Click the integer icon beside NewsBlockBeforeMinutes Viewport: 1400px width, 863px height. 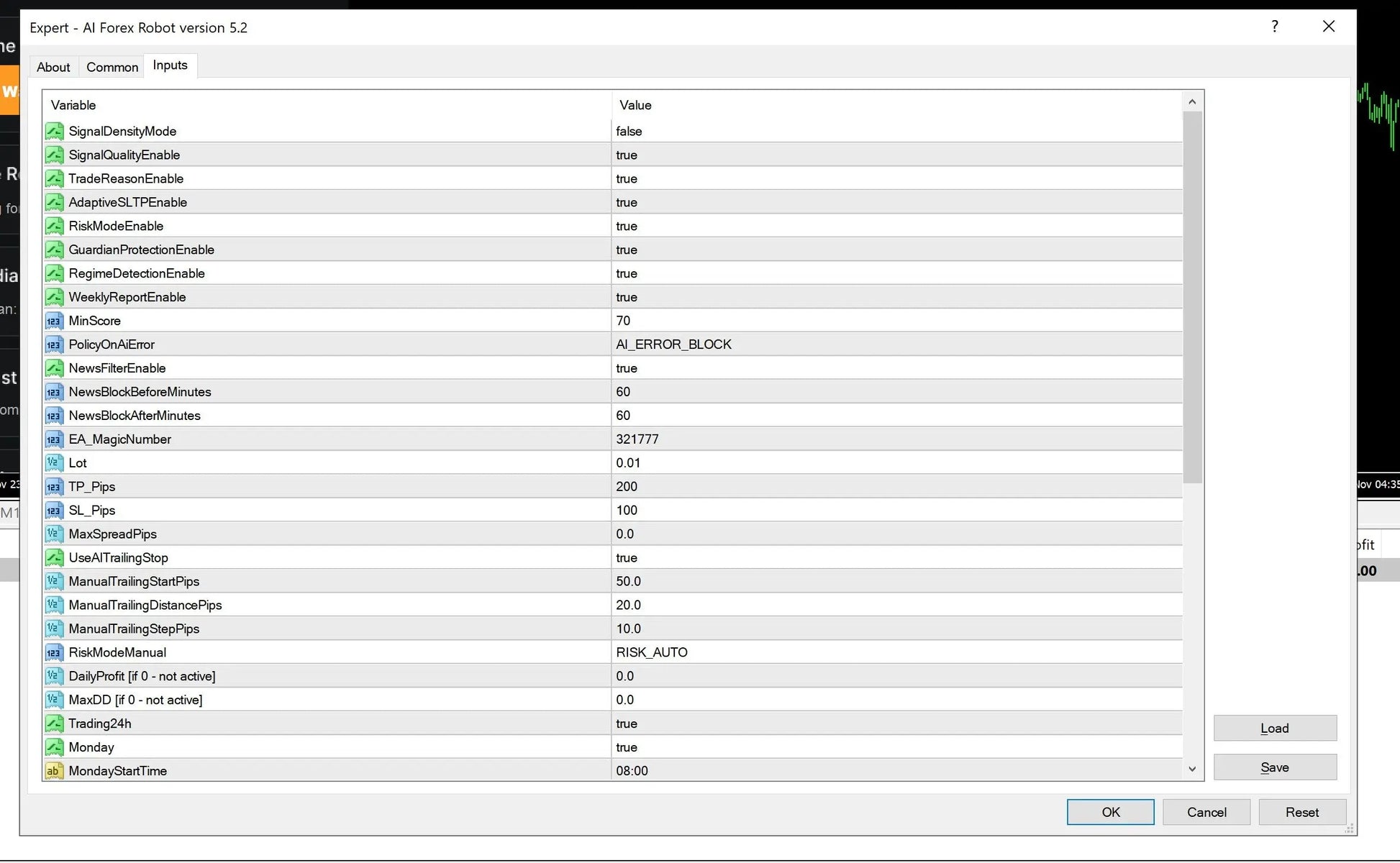(54, 392)
